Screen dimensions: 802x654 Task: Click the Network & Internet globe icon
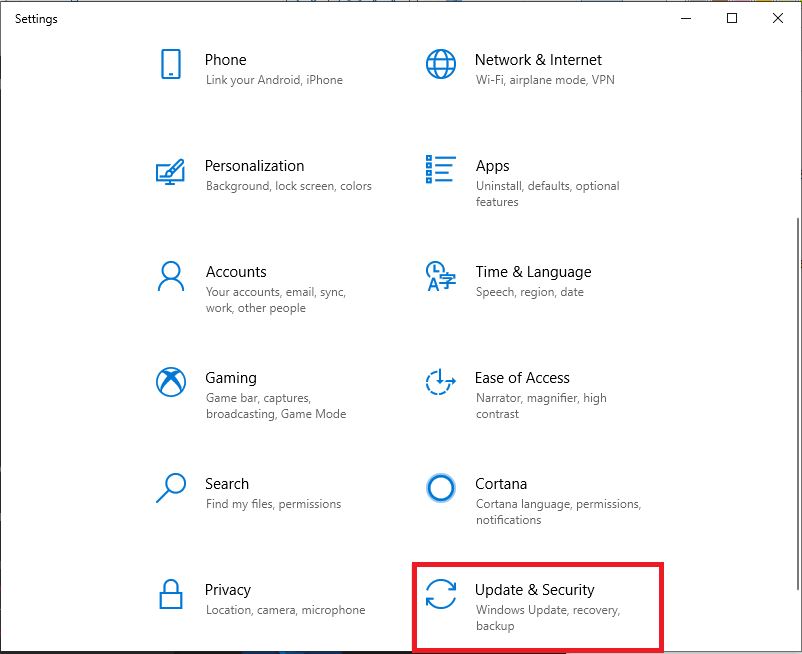[x=440, y=62]
